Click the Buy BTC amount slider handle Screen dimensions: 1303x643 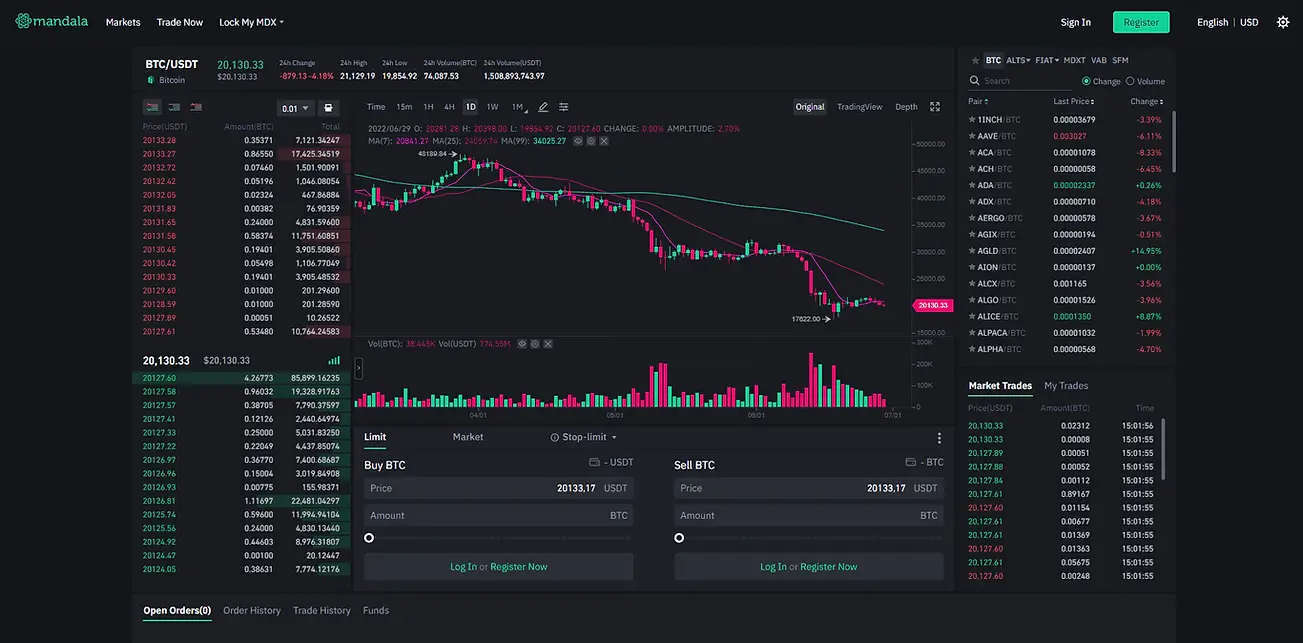pos(369,538)
